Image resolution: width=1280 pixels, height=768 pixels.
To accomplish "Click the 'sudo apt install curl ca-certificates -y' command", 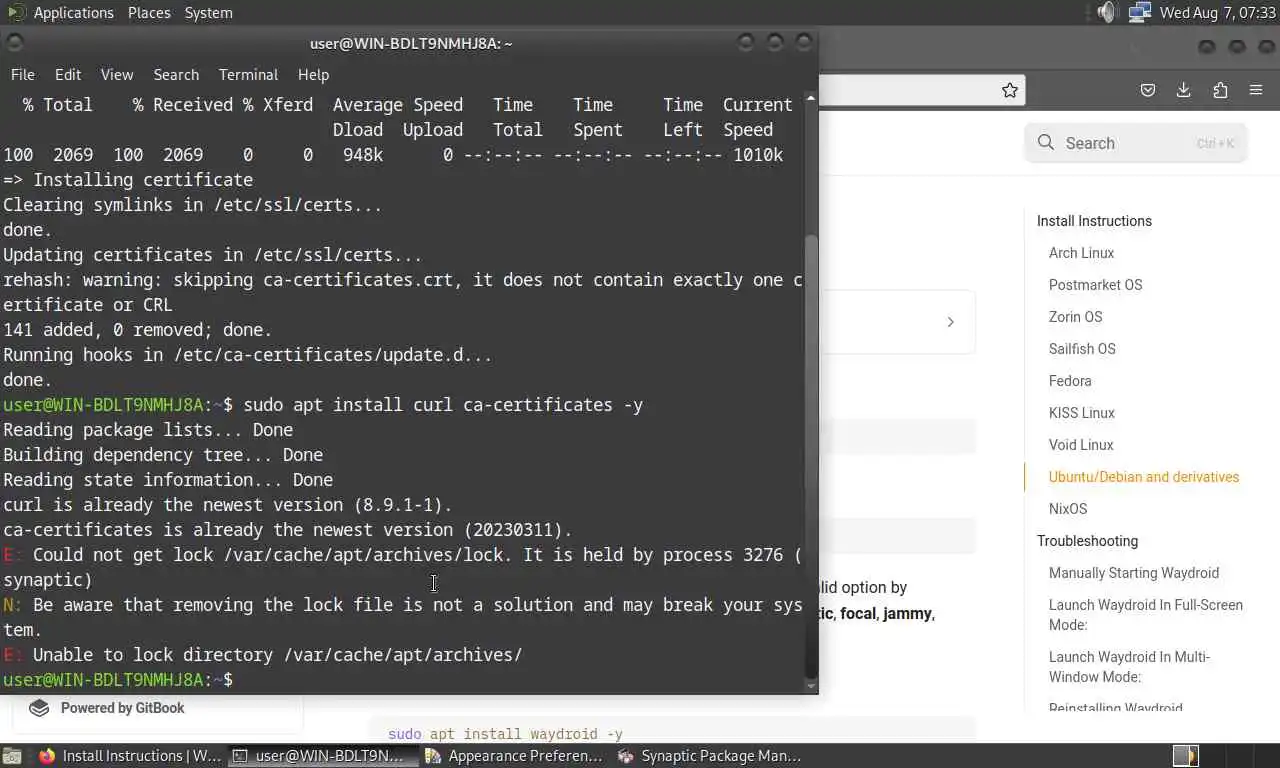I will [x=443, y=405].
